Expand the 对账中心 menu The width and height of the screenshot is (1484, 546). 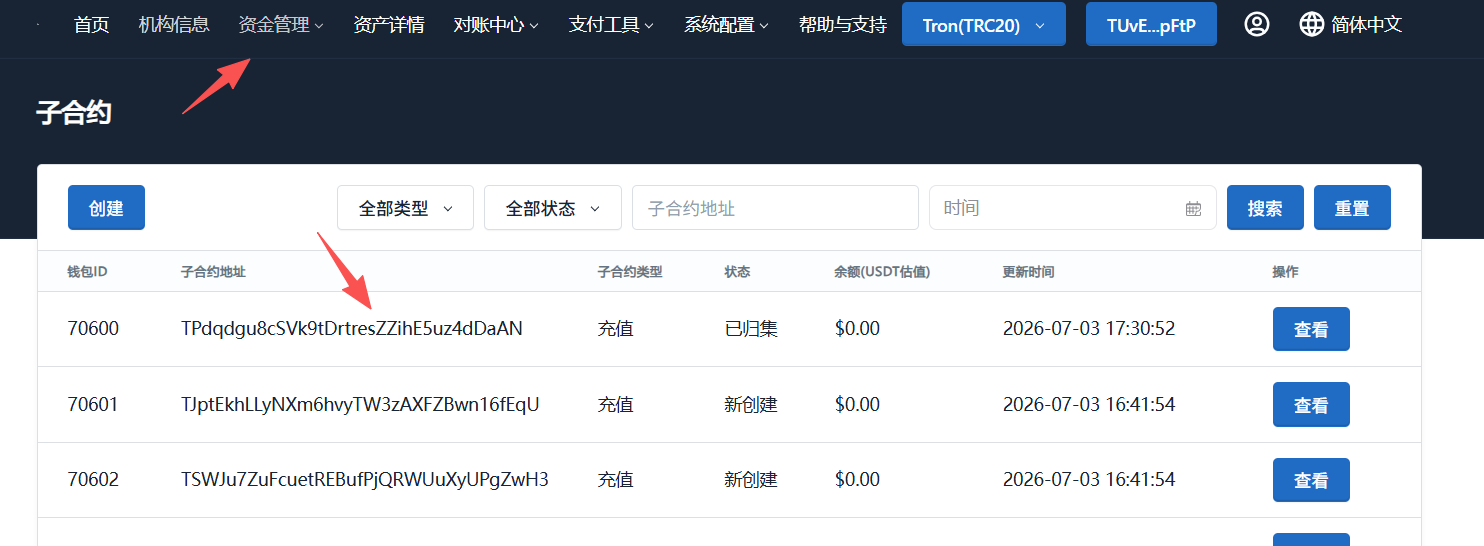tap(496, 24)
